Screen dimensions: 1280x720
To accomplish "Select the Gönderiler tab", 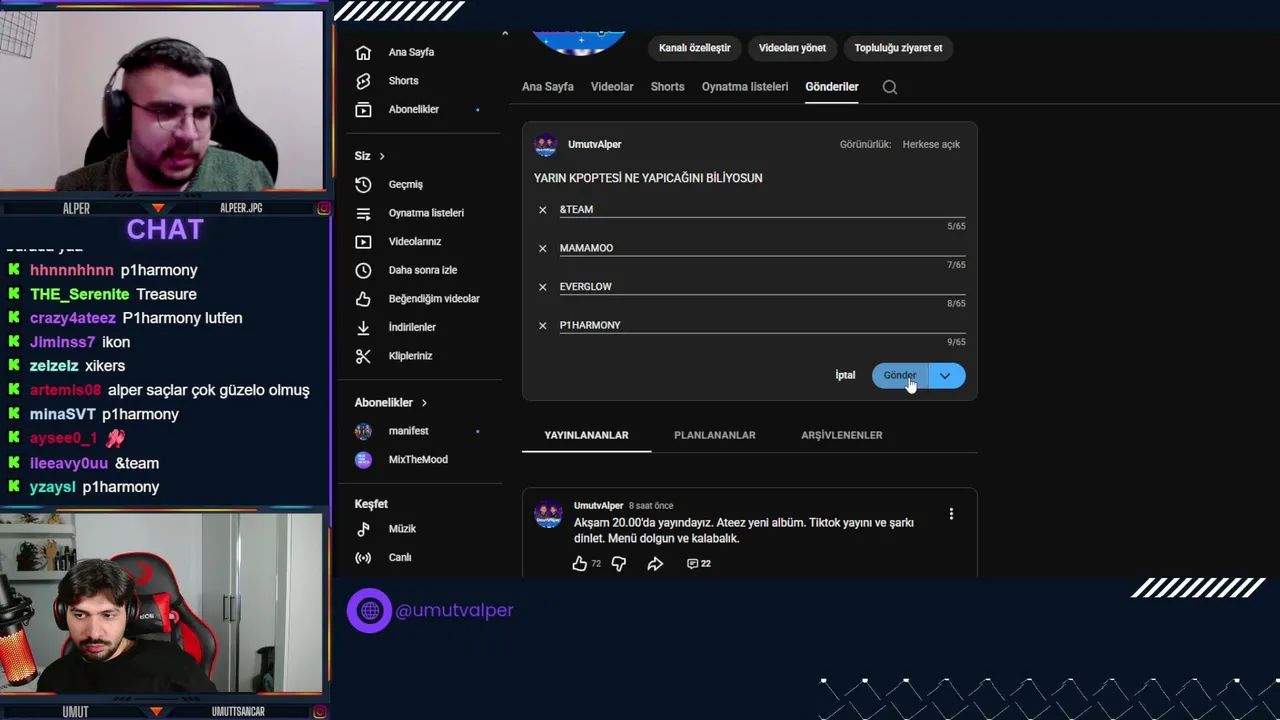I will pyautogui.click(x=832, y=87).
